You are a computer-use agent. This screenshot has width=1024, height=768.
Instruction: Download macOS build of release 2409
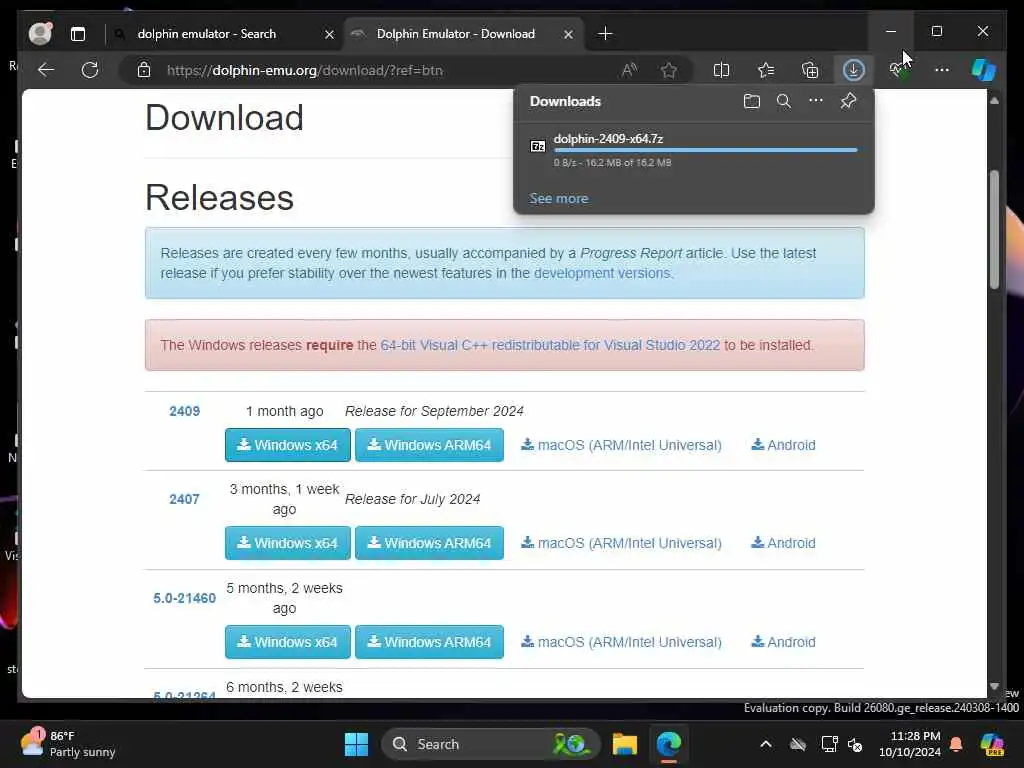point(621,445)
